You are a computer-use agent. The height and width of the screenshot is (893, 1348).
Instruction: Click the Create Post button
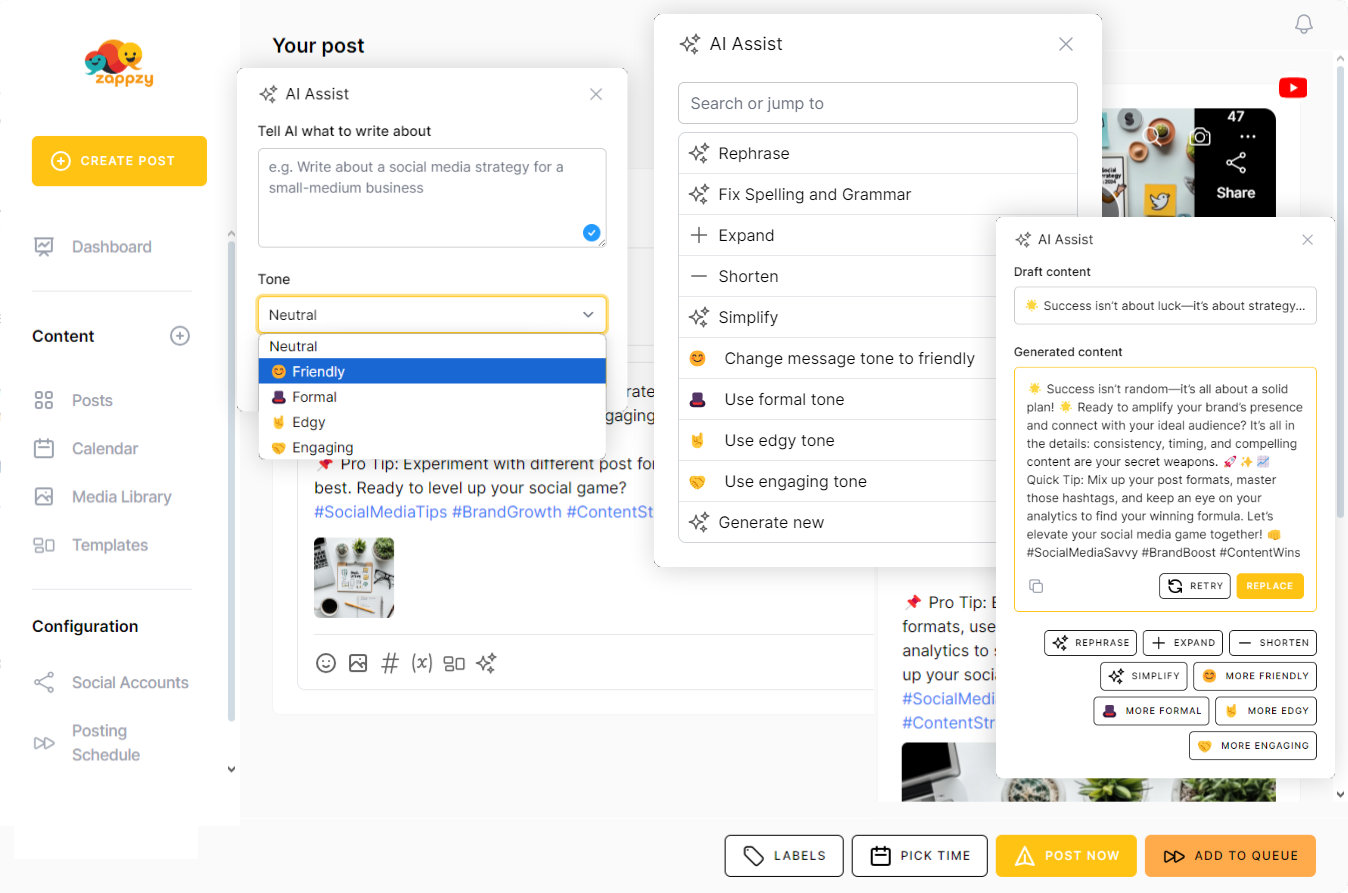click(119, 161)
